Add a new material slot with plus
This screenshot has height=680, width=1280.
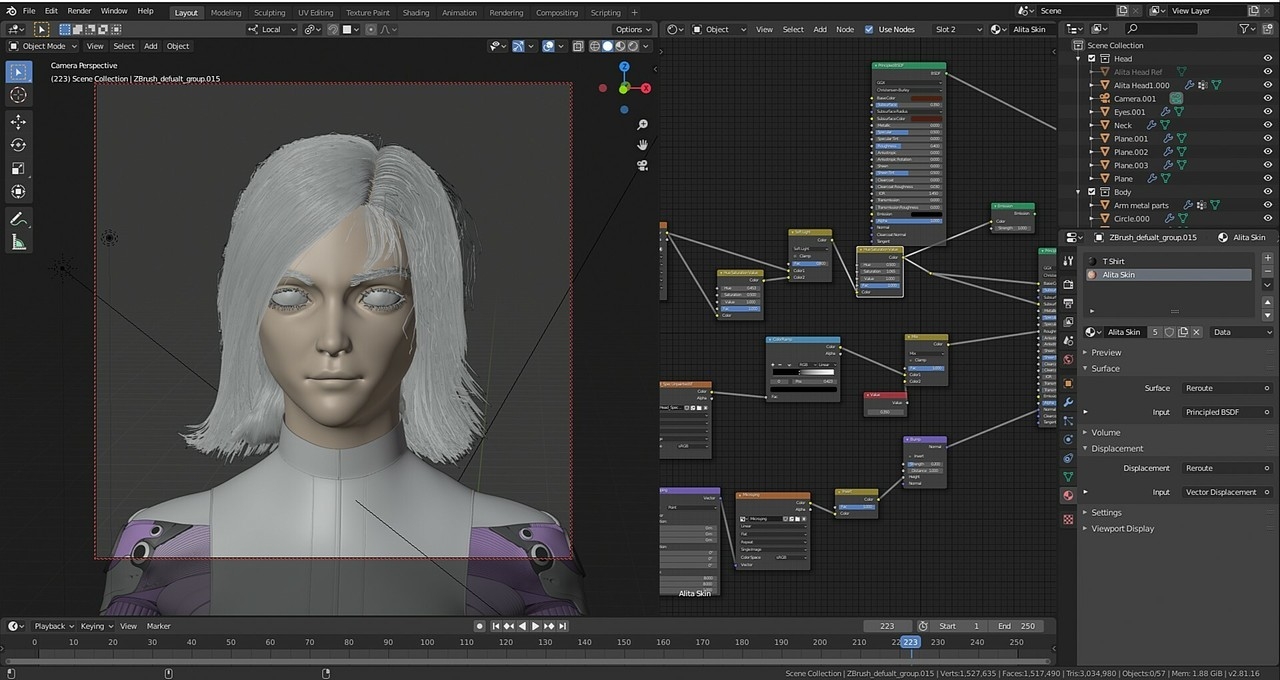click(1268, 260)
